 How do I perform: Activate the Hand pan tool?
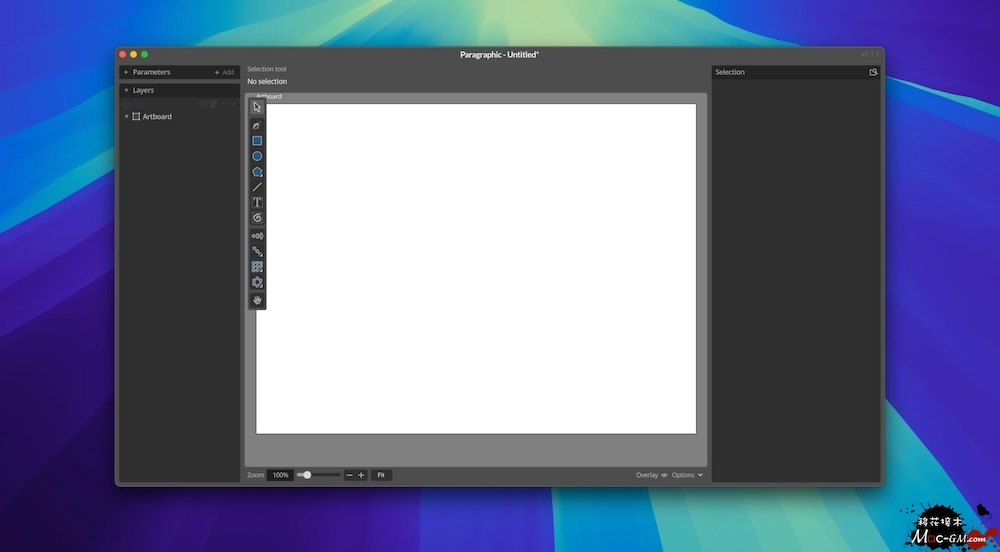[257, 300]
